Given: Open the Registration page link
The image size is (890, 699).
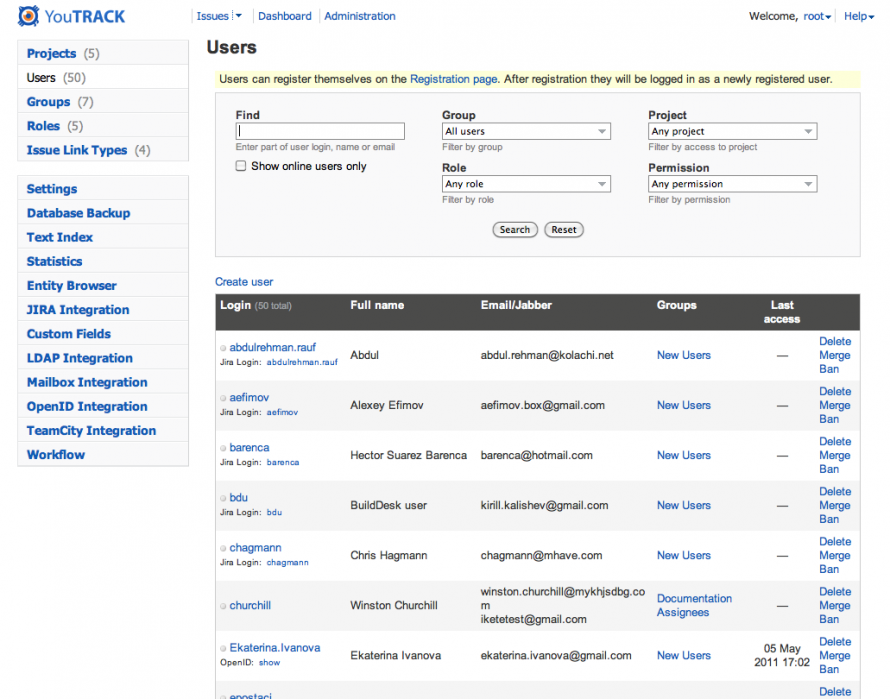Looking at the screenshot, I should coord(453,78).
